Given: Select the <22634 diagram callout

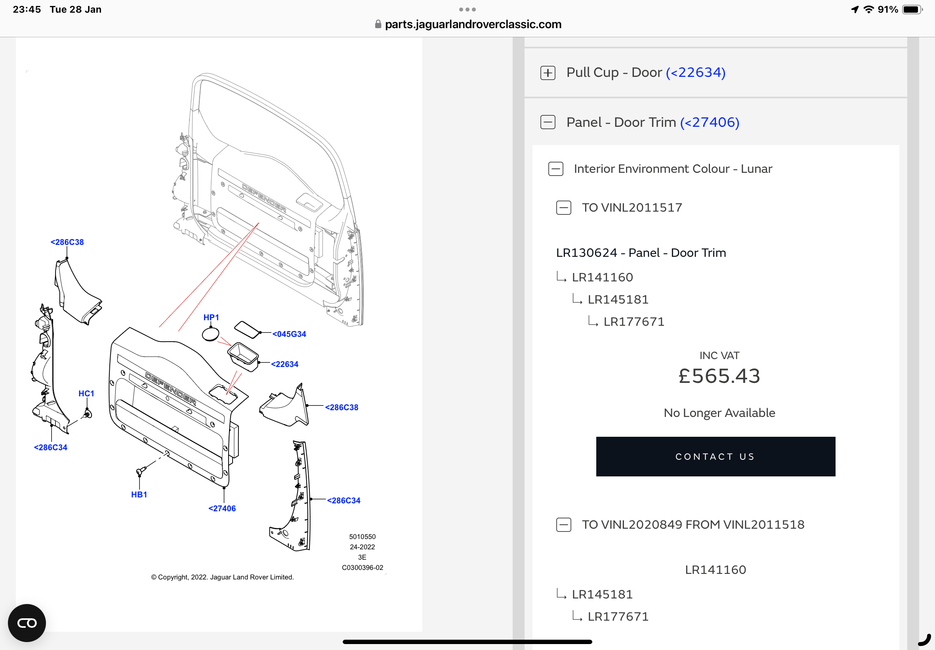Looking at the screenshot, I should (x=284, y=364).
